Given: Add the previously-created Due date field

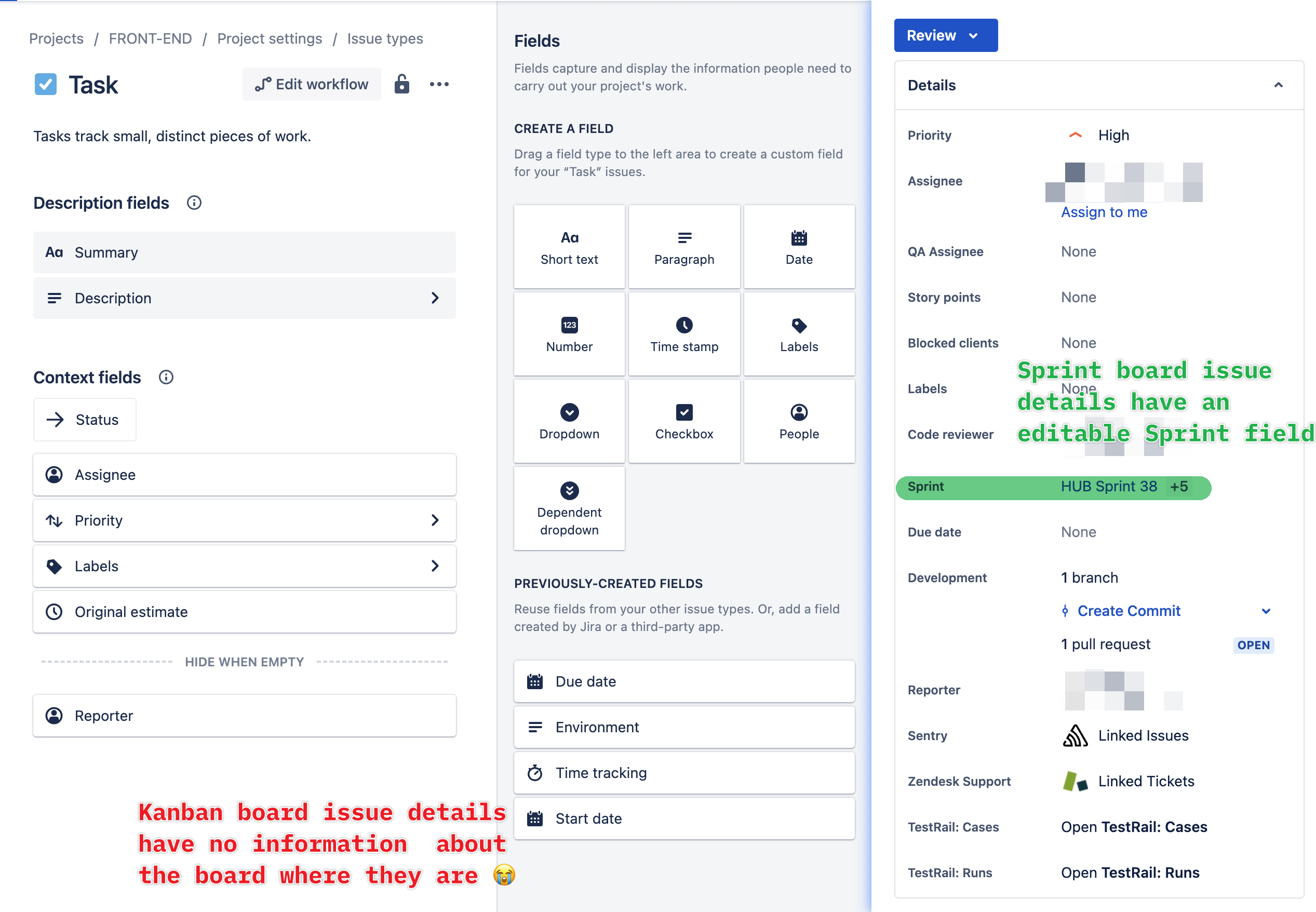Looking at the screenshot, I should tap(684, 682).
